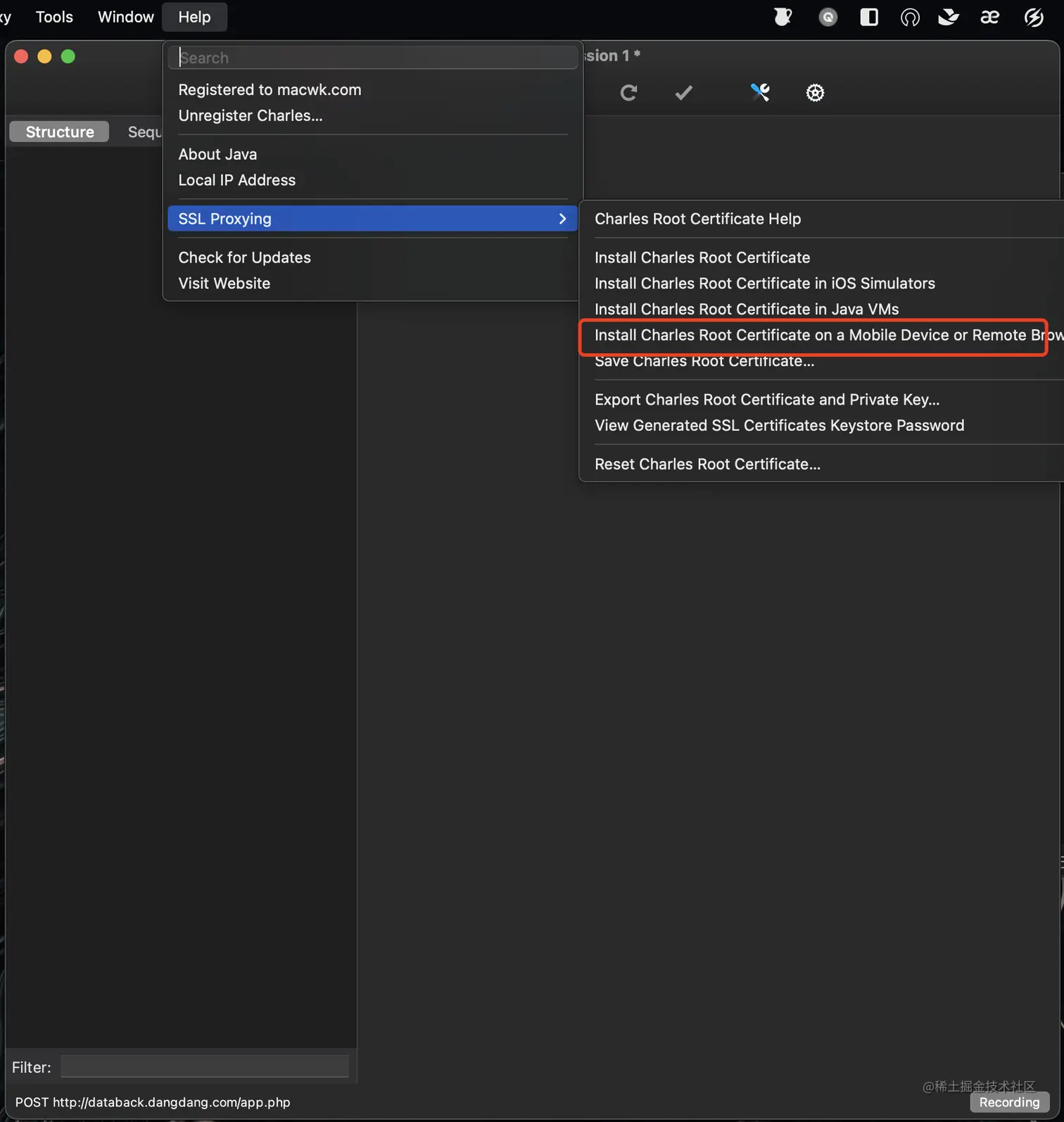The height and width of the screenshot is (1122, 1064).
Task: Switch to the Structure tab
Action: [x=60, y=132]
